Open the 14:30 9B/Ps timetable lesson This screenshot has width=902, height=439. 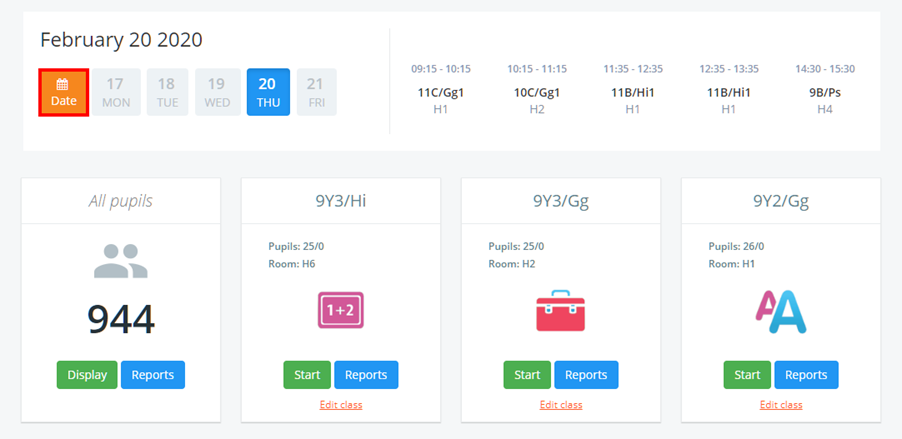click(825, 89)
